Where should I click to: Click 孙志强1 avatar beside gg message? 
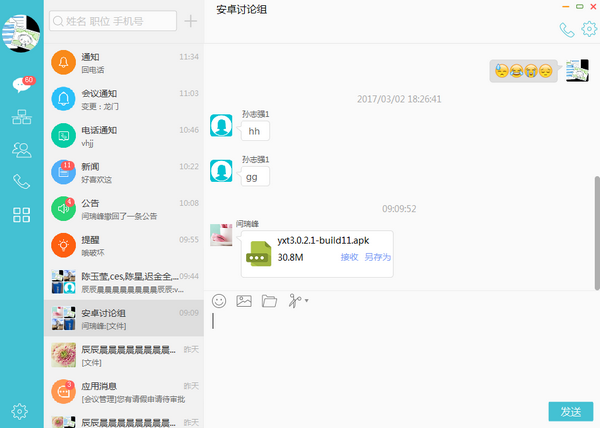[221, 171]
